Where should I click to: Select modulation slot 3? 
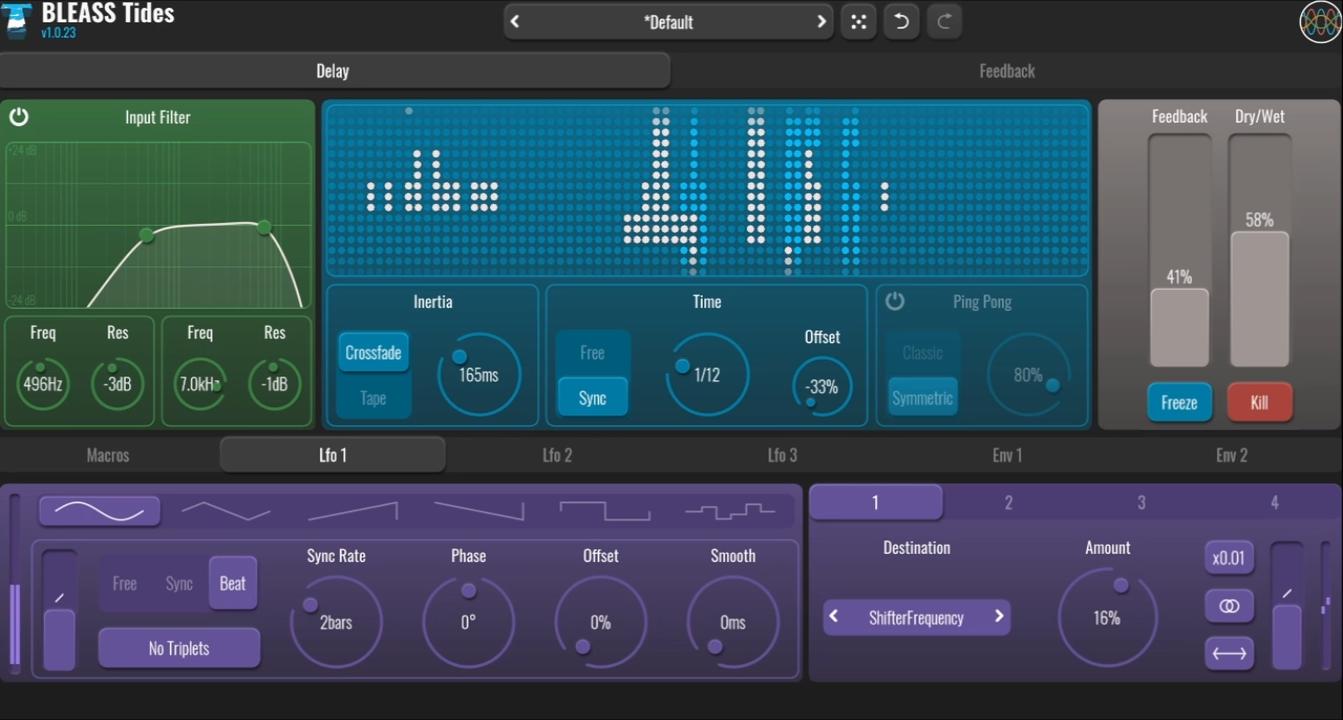[1141, 502]
